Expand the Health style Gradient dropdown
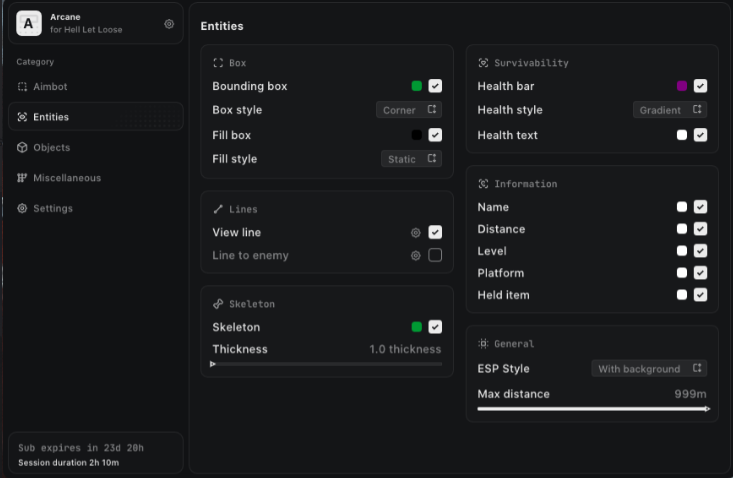The width and height of the screenshot is (733, 478). (670, 110)
